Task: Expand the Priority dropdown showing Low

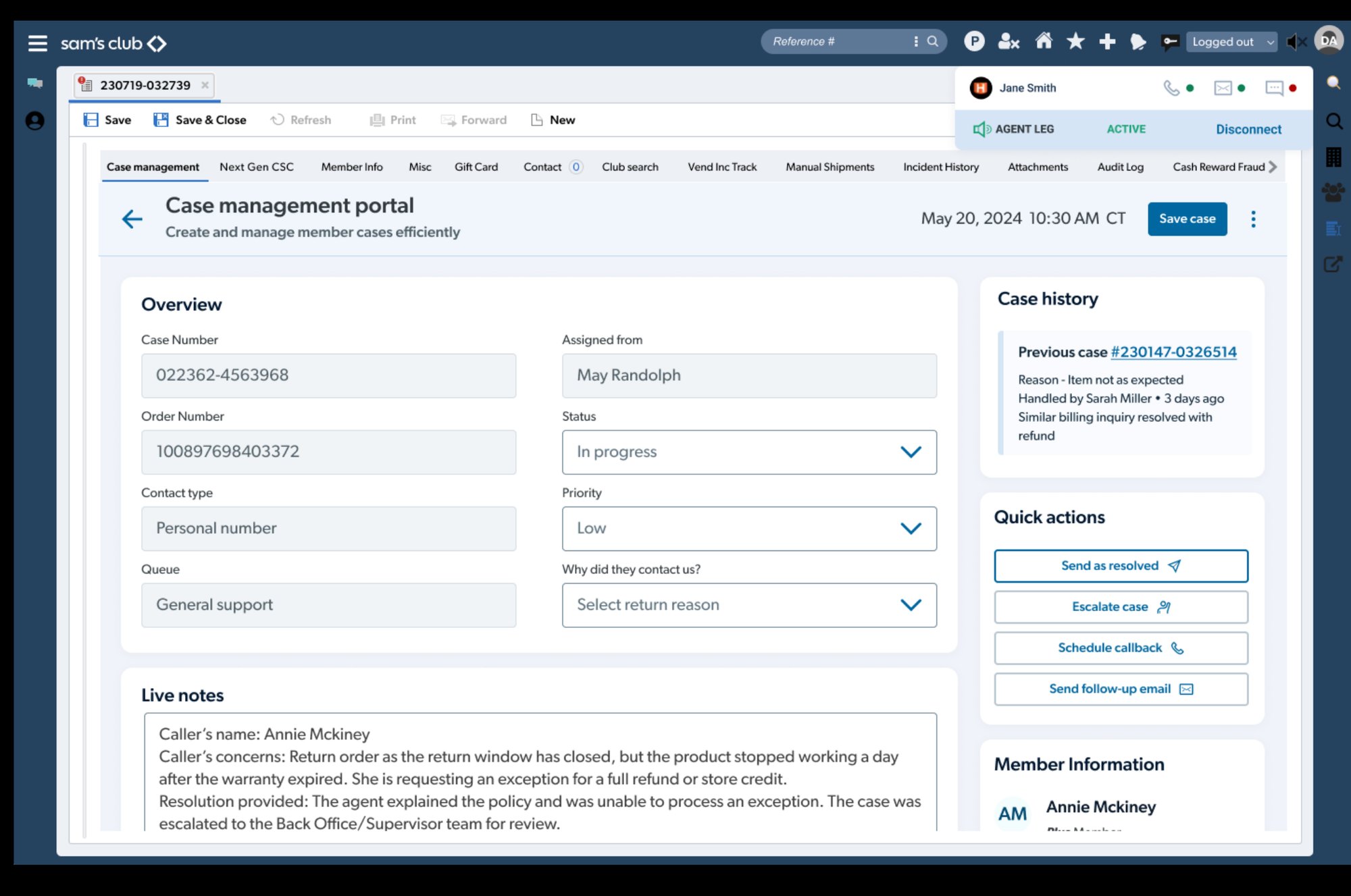Action: [749, 528]
